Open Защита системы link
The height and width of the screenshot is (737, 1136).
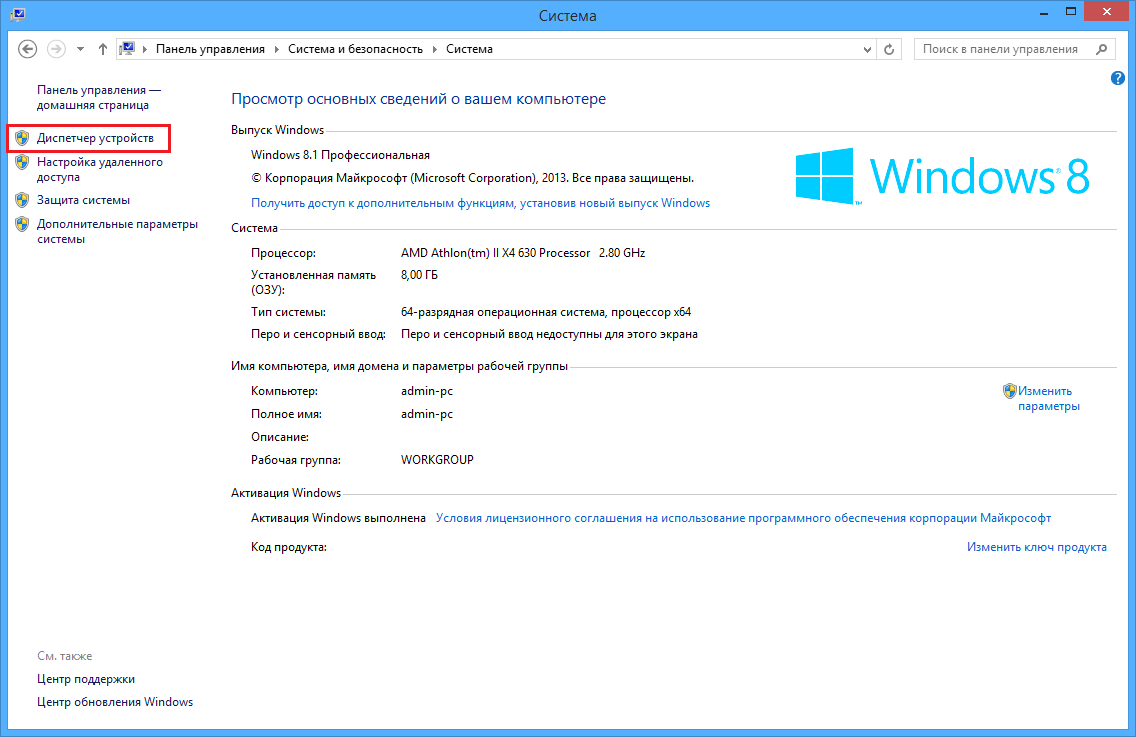tap(83, 200)
